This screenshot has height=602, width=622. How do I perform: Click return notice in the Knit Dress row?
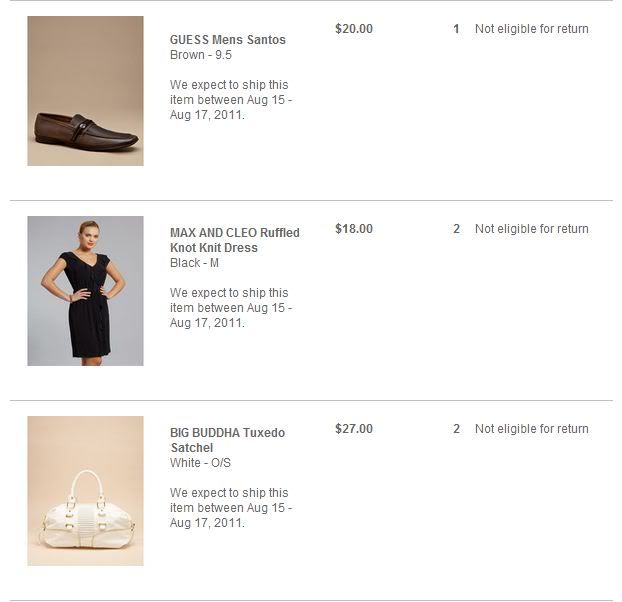(x=531, y=229)
